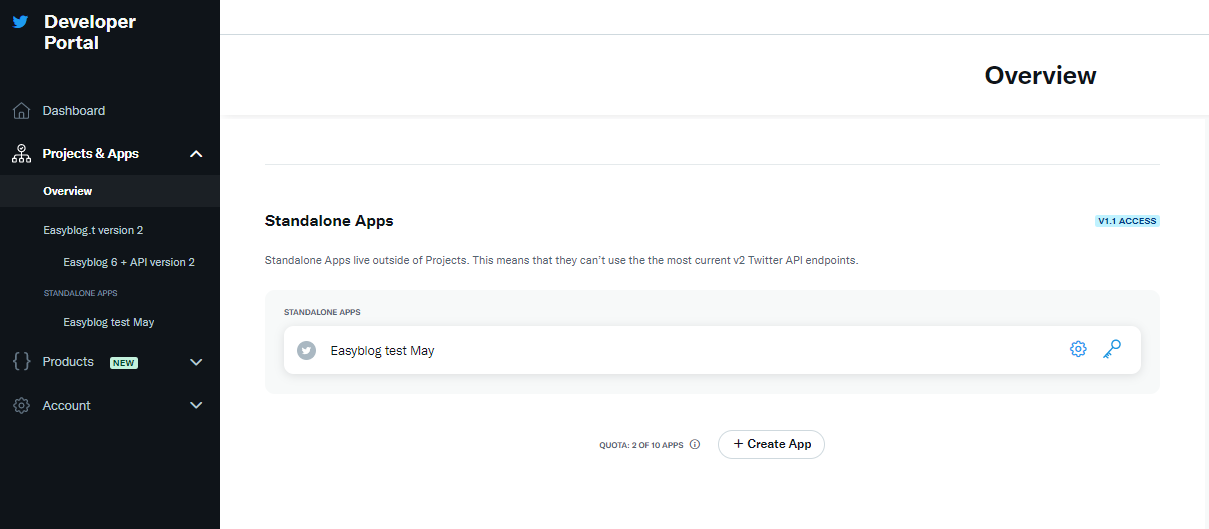Click the NEW badge beside Products
1209x529 pixels.
tap(124, 363)
